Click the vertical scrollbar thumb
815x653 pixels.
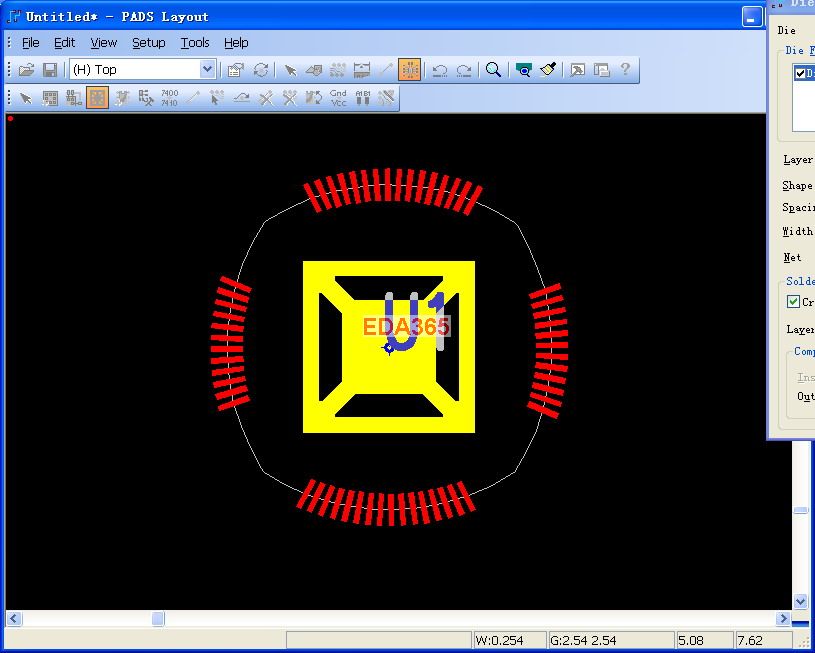(x=800, y=510)
